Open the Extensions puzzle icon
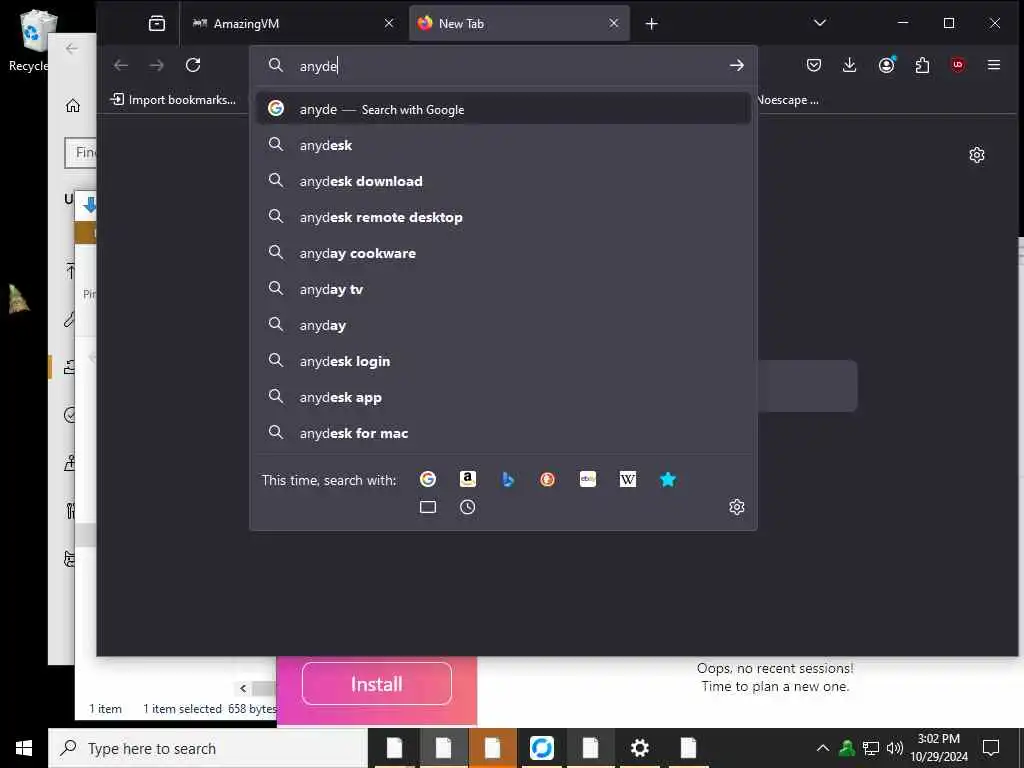Screen dimensions: 1024x768 [x=922, y=65]
